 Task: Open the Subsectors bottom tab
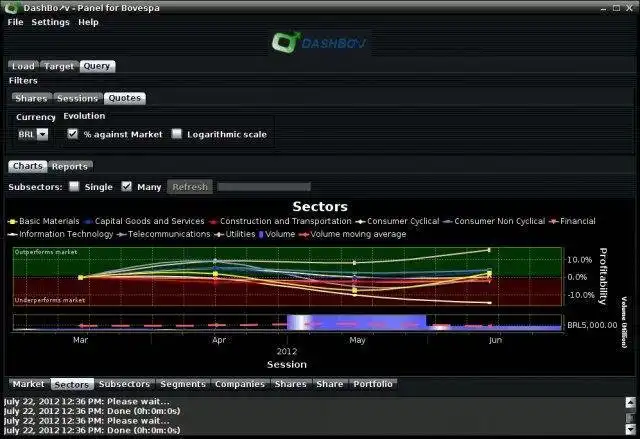124,384
